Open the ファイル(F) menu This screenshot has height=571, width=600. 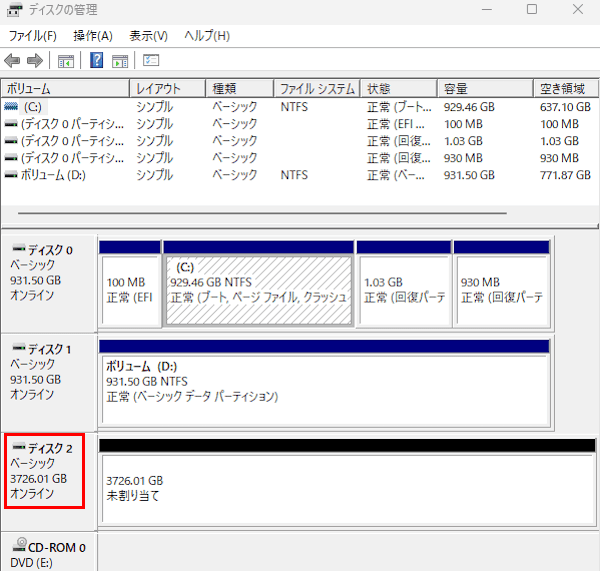point(33,36)
